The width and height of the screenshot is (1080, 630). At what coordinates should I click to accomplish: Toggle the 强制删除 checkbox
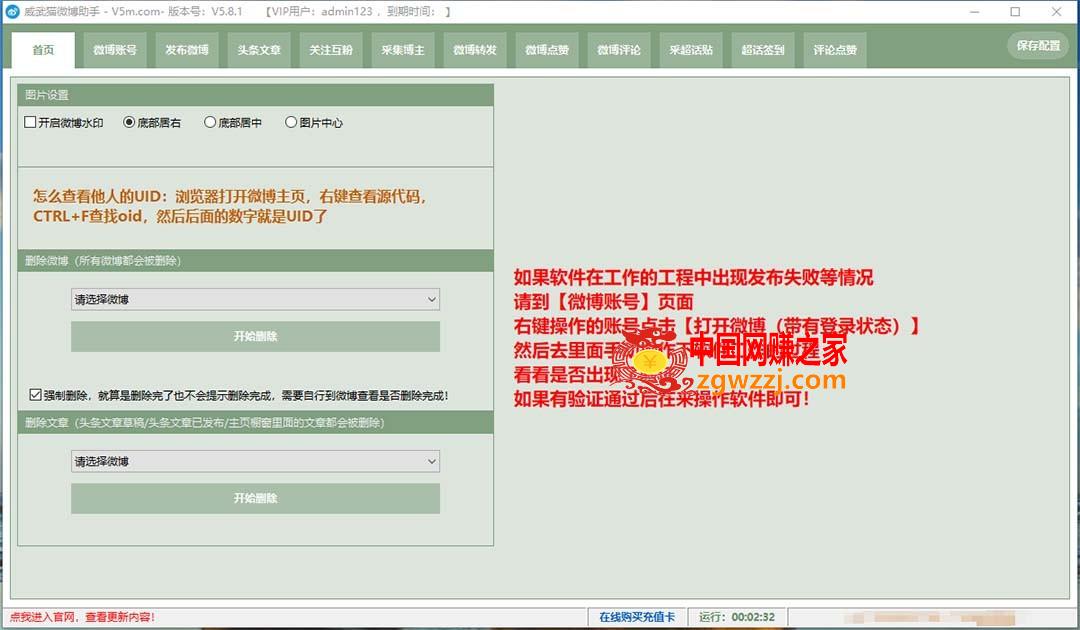[239, 395]
